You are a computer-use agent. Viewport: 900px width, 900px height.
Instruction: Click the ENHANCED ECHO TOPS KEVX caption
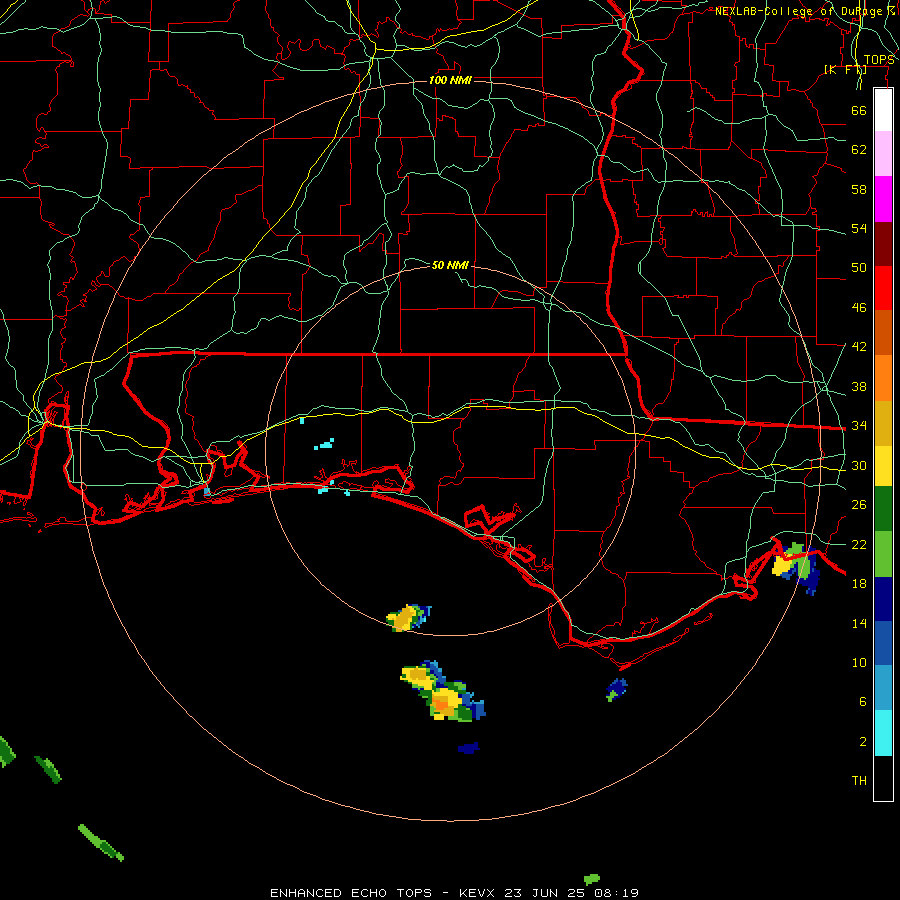(x=454, y=893)
